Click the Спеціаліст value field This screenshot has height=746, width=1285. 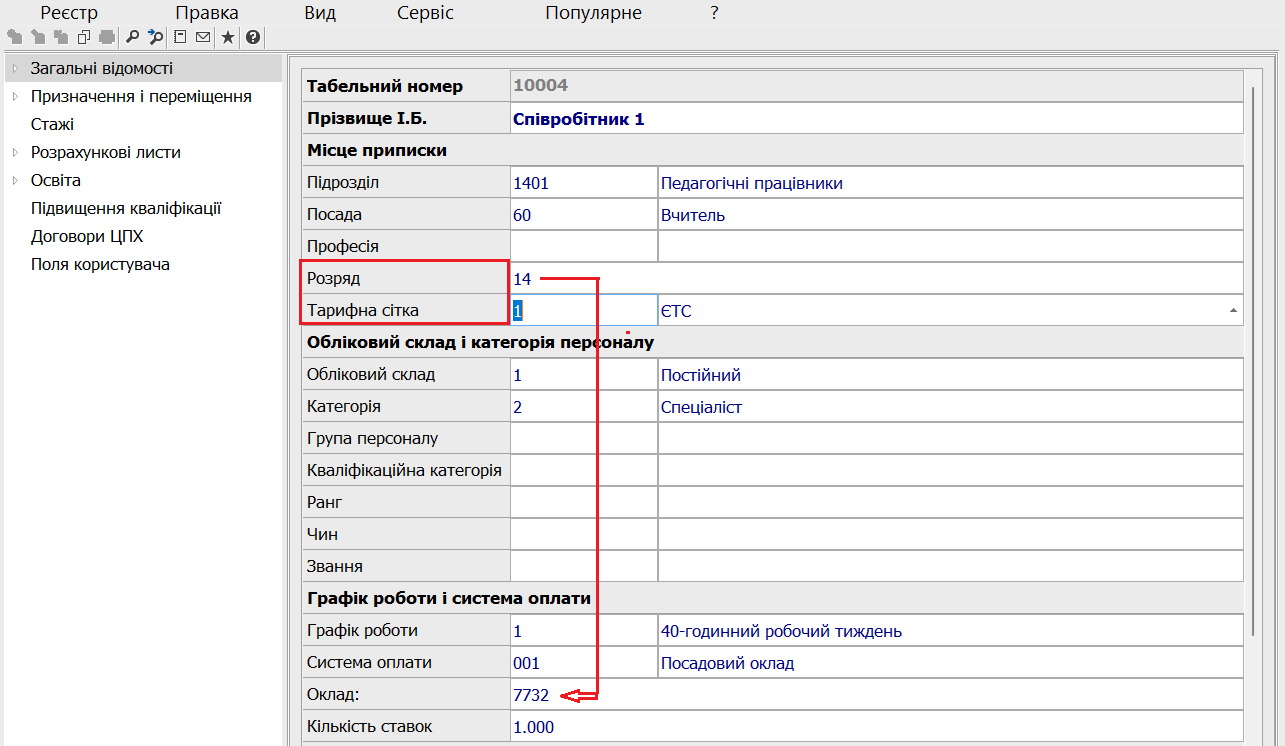coord(951,407)
